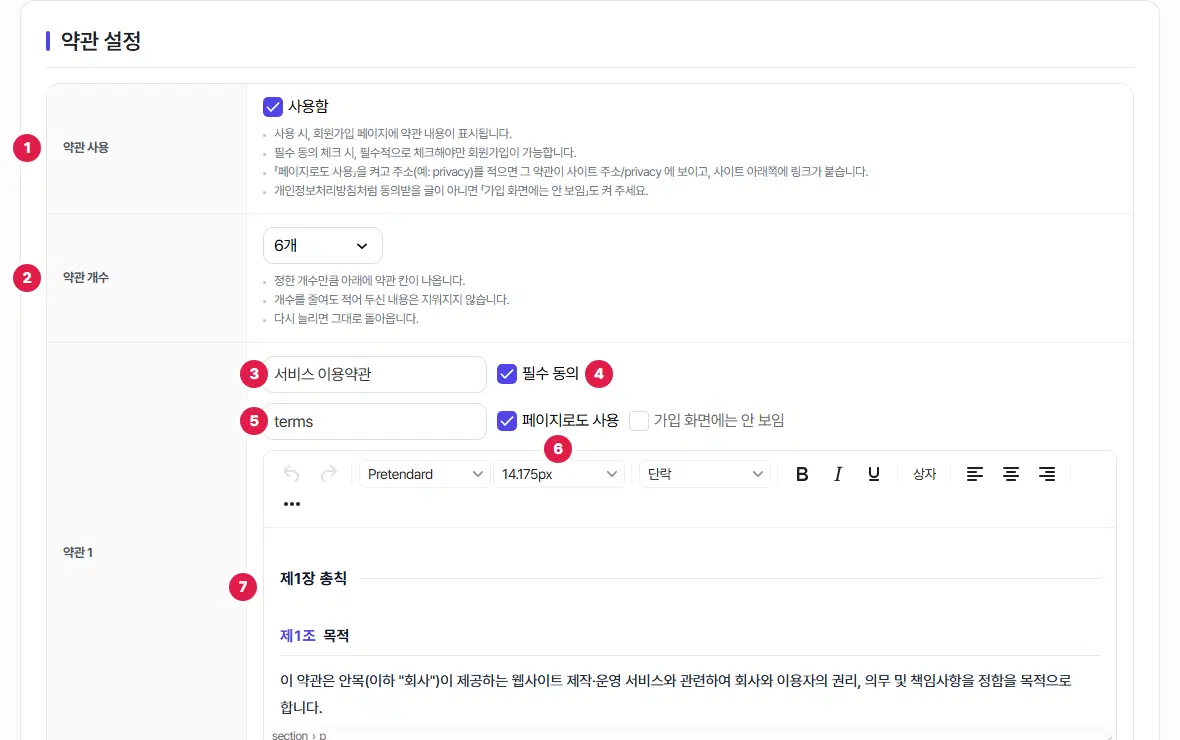Click the help line starting 개수를 줄여도
The image size is (1180, 740).
(x=391, y=300)
